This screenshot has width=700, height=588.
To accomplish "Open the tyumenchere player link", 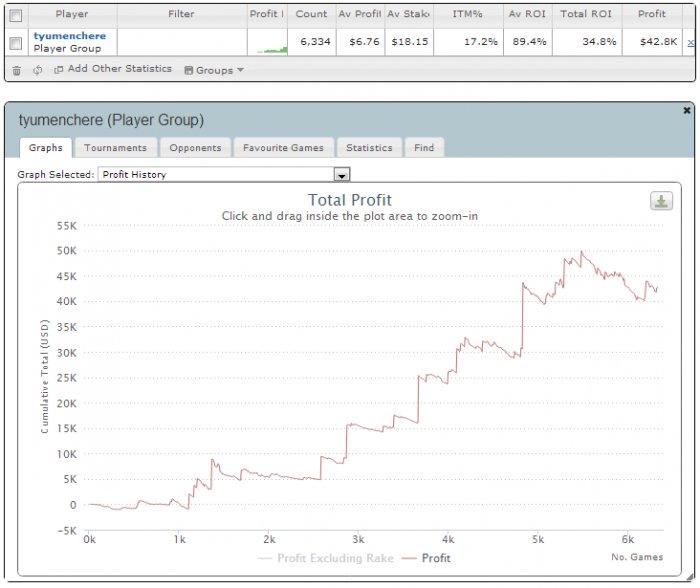I will coord(69,36).
